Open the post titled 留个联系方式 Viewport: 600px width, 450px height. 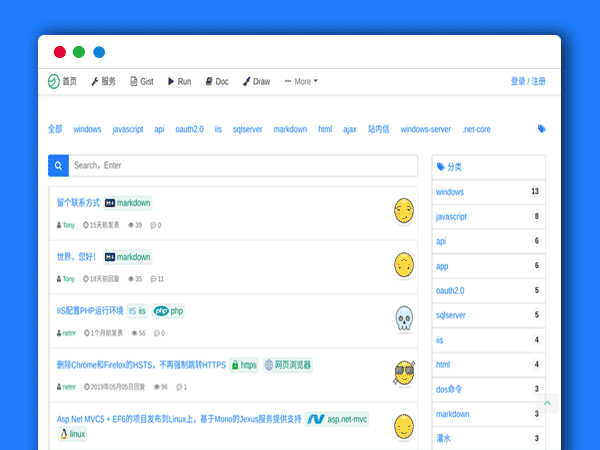point(78,202)
